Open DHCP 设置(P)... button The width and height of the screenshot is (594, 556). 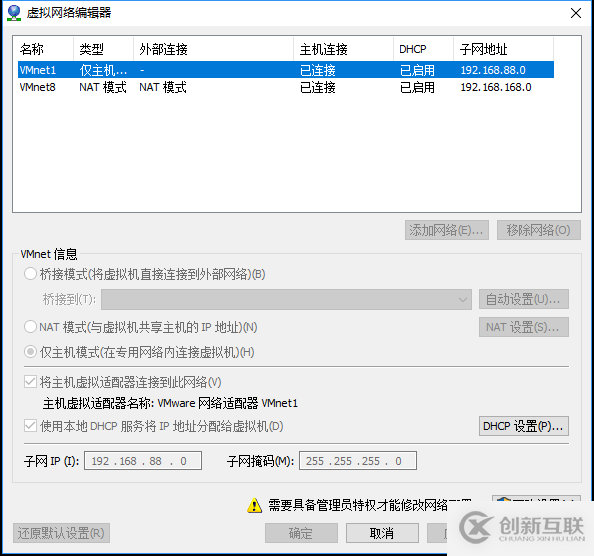(x=524, y=426)
